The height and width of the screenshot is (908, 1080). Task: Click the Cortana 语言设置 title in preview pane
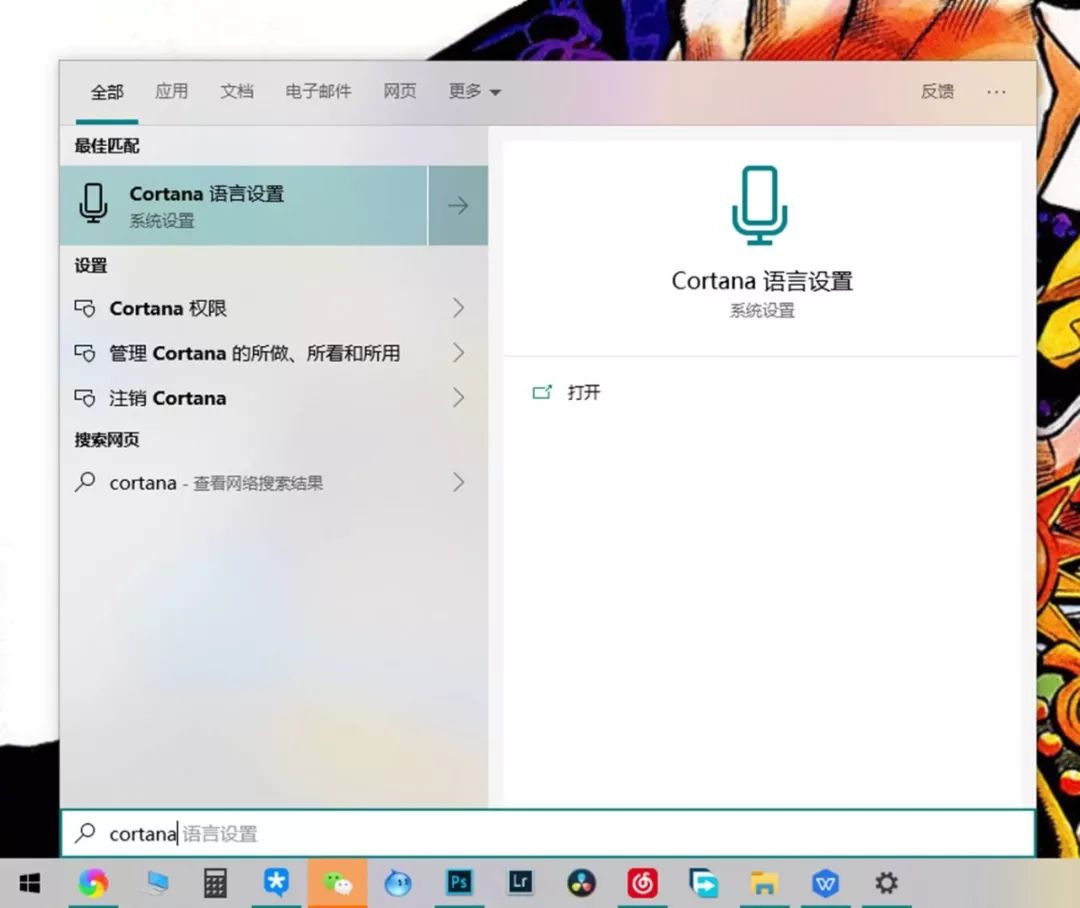pyautogui.click(x=762, y=280)
